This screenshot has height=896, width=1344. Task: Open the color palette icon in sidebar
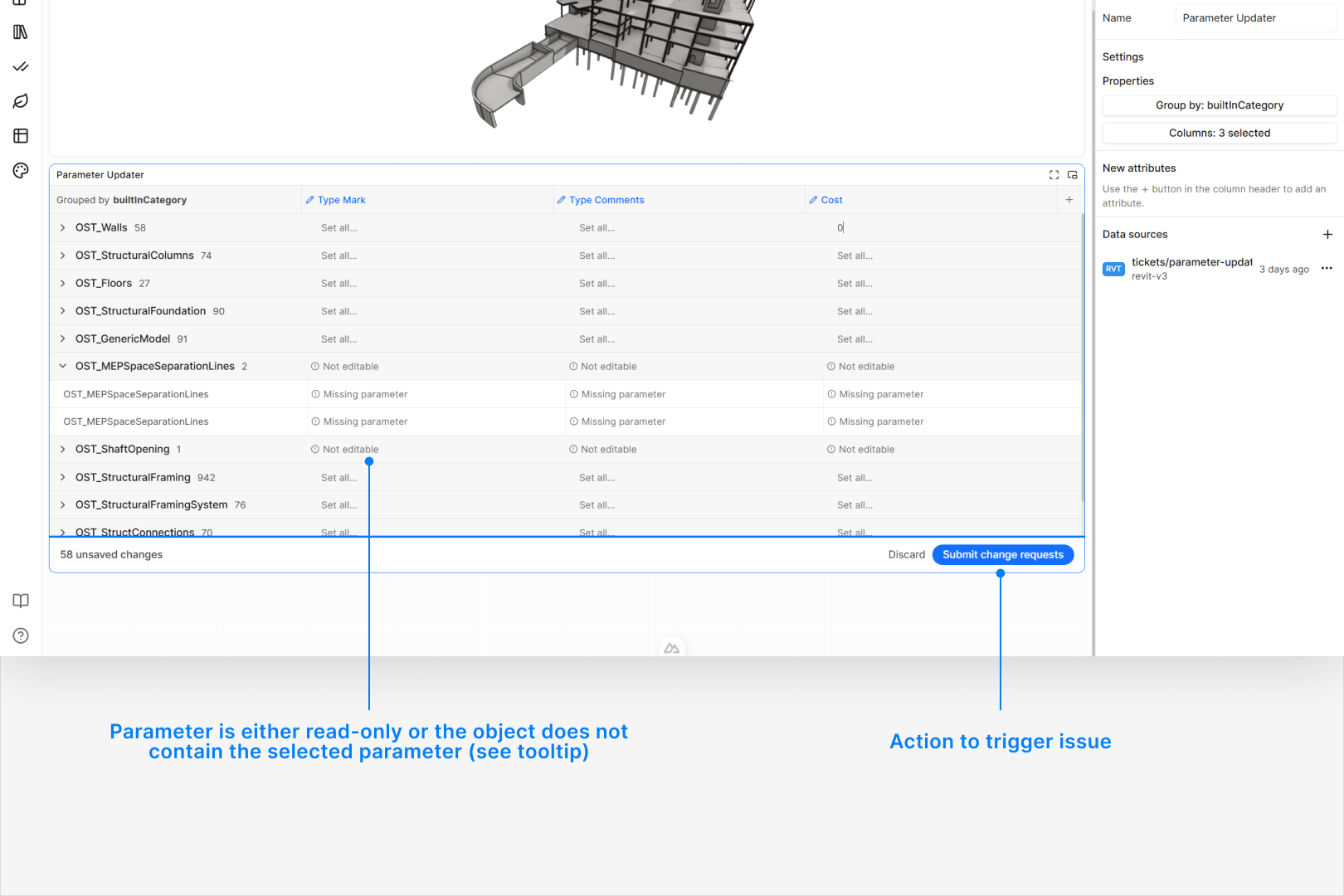pos(21,171)
